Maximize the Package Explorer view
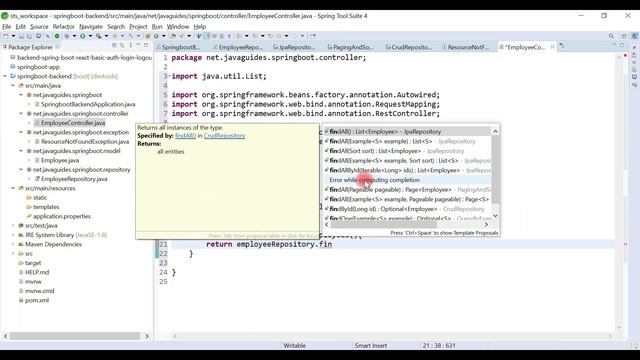This screenshot has height=360, width=640. pyautogui.click(x=146, y=45)
